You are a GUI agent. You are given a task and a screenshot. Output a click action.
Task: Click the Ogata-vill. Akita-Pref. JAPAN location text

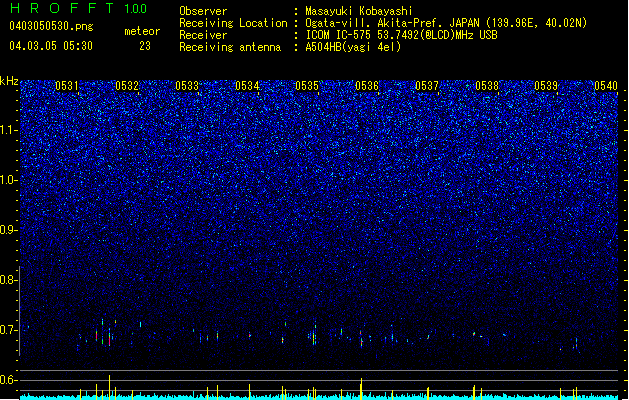click(x=446, y=23)
